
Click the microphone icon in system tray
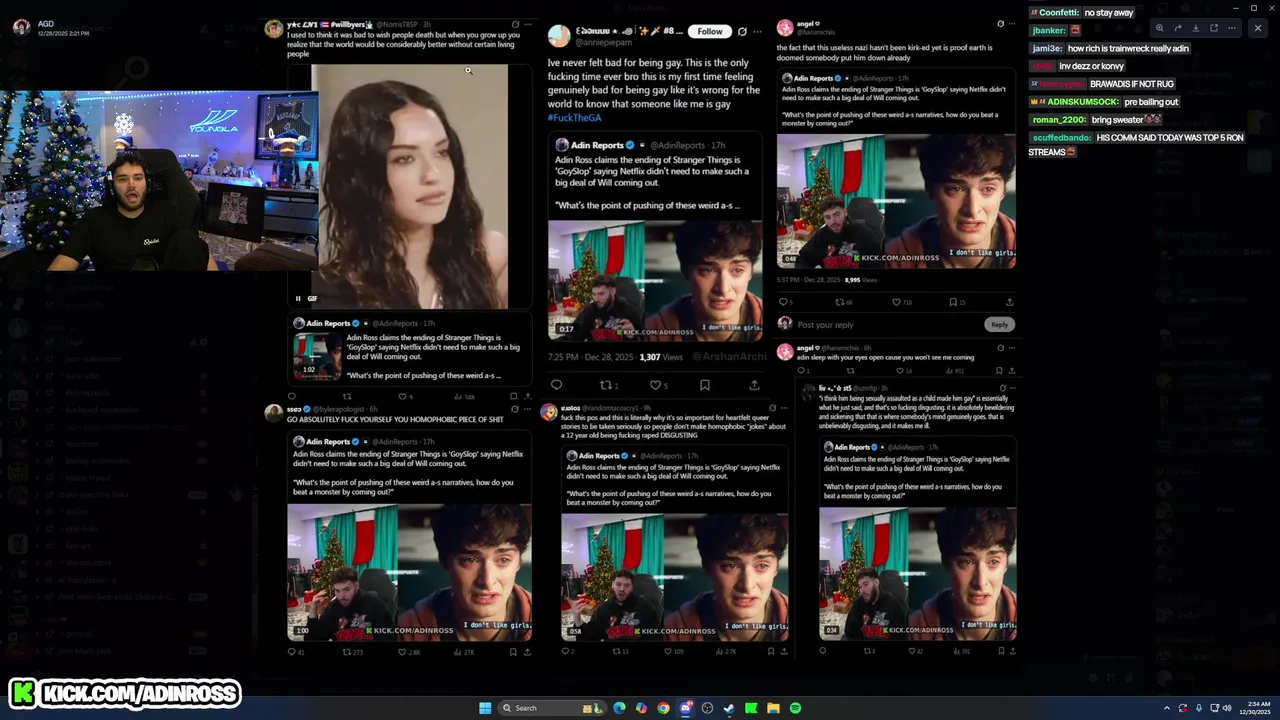coord(1199,708)
